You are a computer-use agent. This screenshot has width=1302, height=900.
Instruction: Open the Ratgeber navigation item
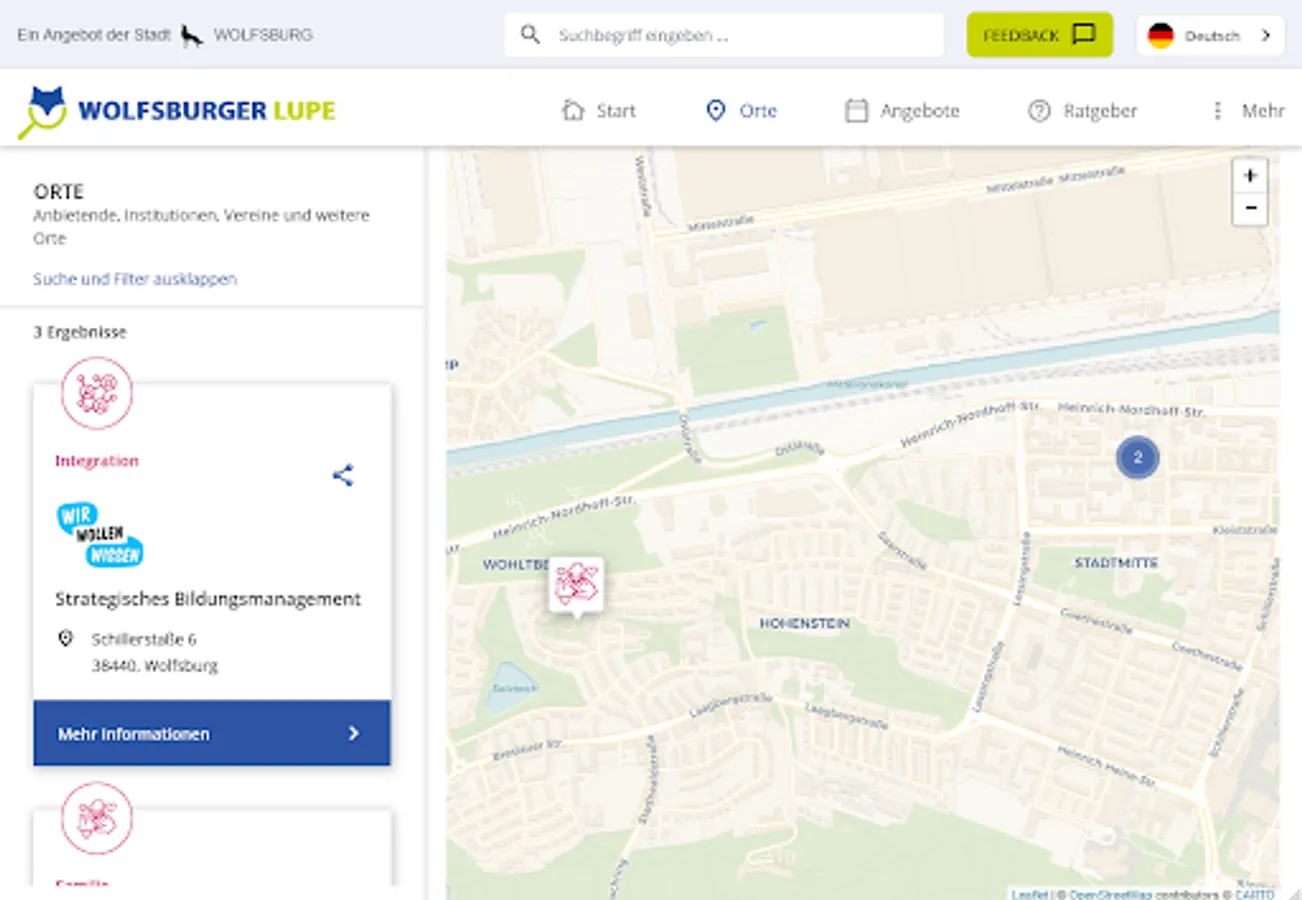pyautogui.click(x=1083, y=110)
